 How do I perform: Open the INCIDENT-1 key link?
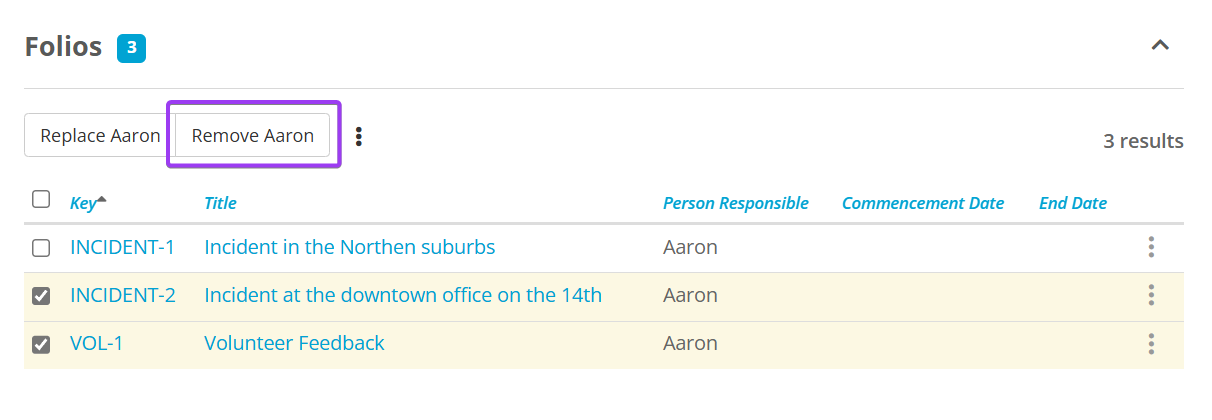[x=122, y=247]
